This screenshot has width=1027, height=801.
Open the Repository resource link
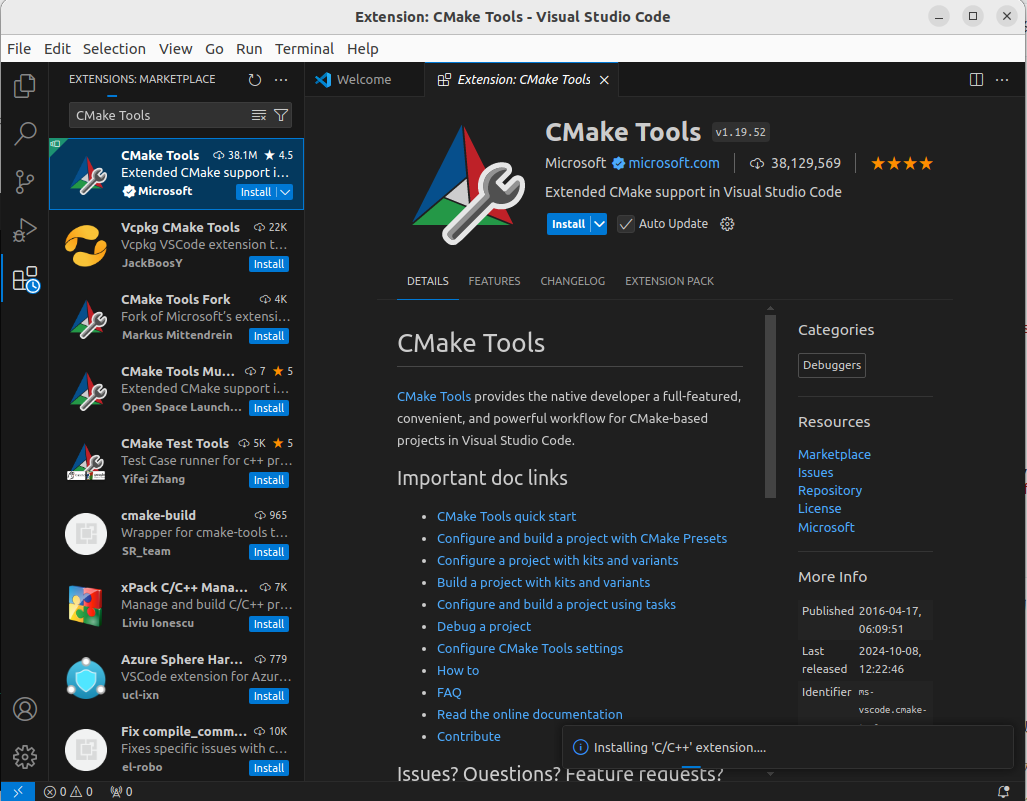coord(829,491)
